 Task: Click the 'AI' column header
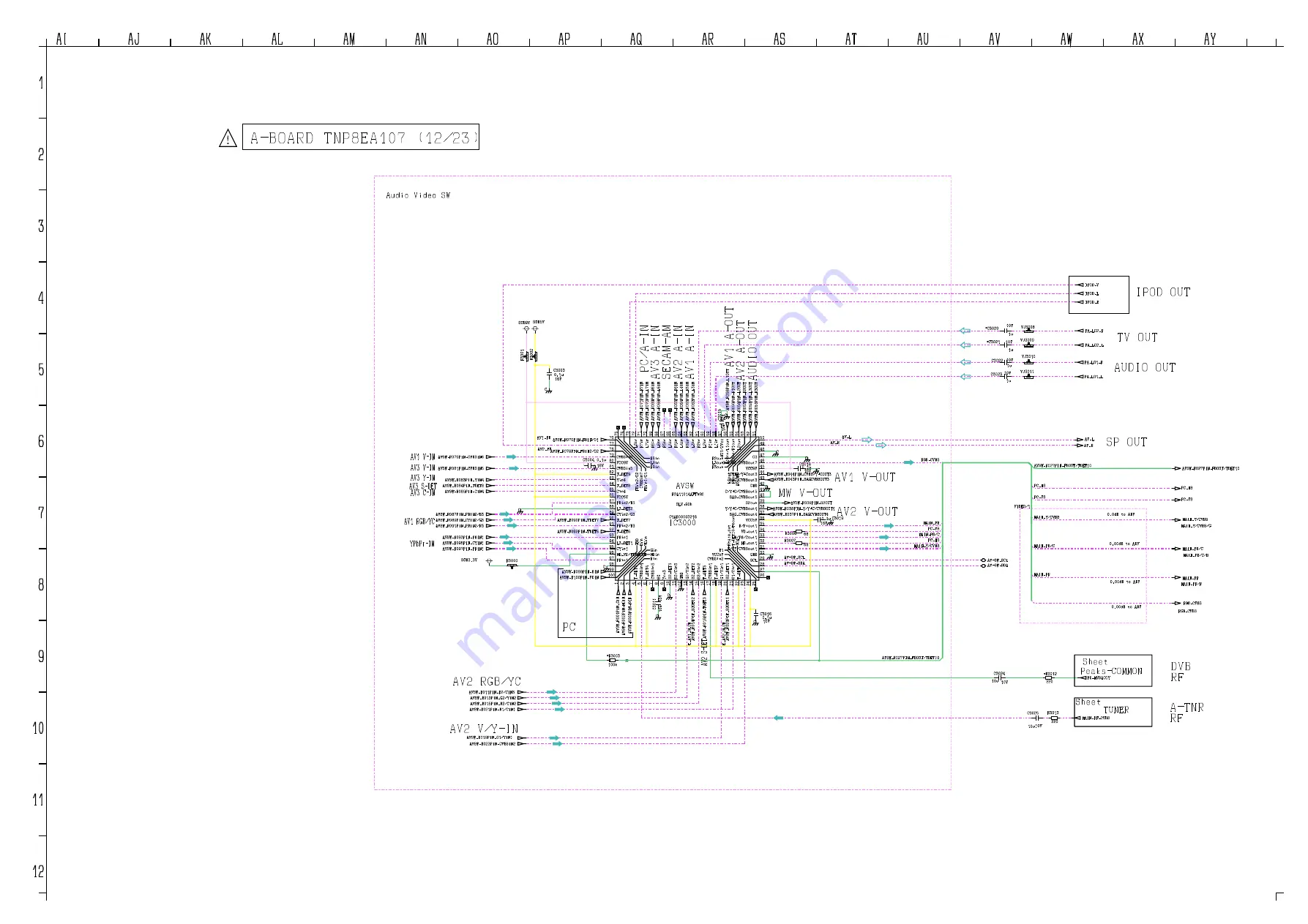[x=61, y=39]
